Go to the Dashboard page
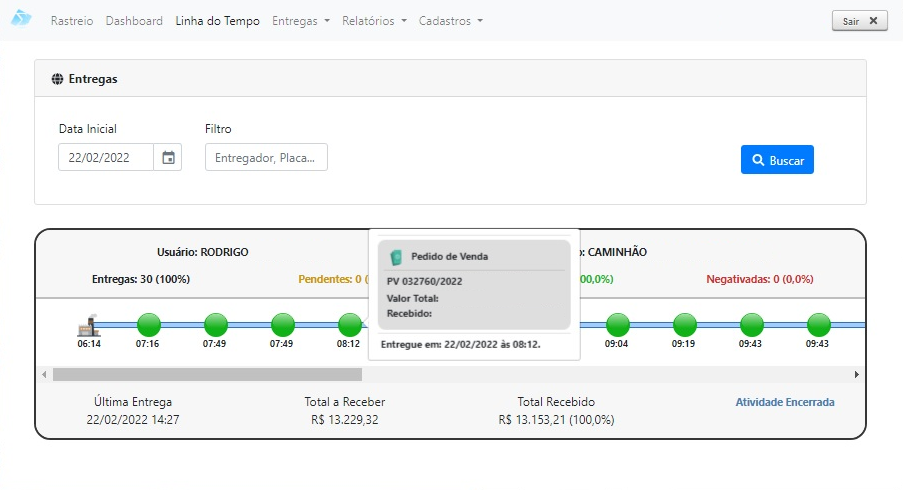 (x=134, y=21)
